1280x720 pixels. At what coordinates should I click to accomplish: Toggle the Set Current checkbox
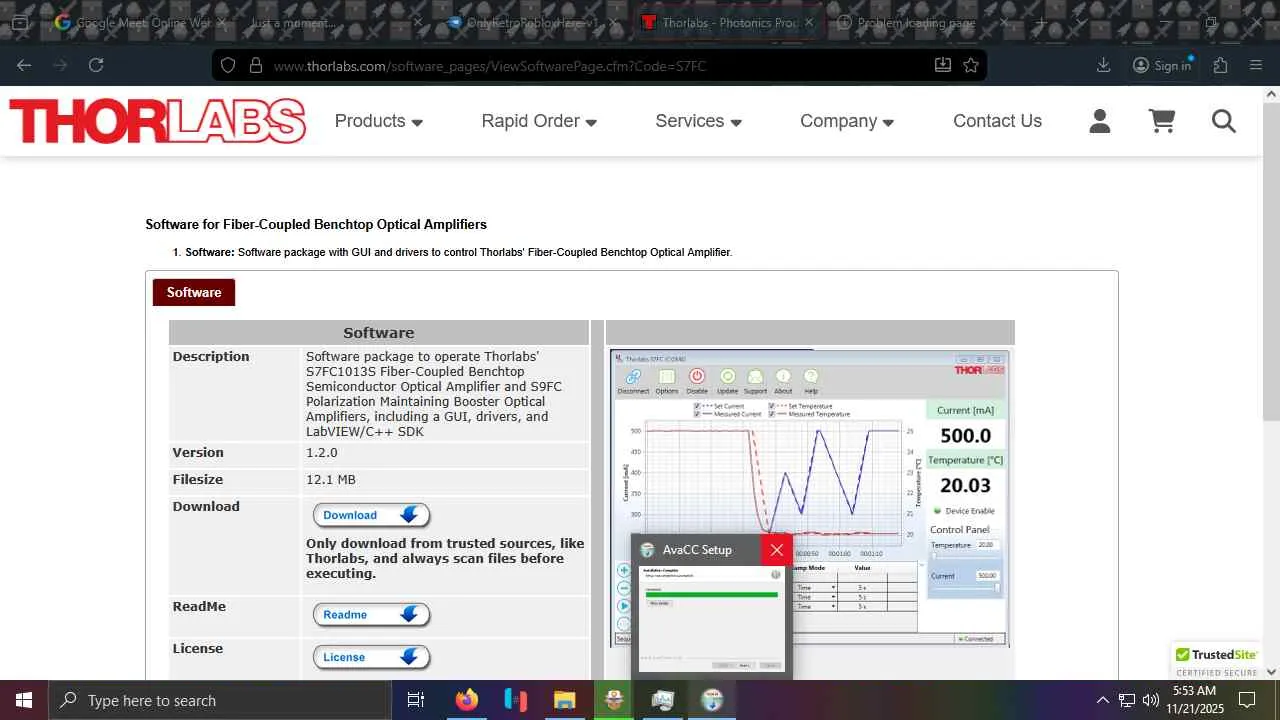click(697, 406)
